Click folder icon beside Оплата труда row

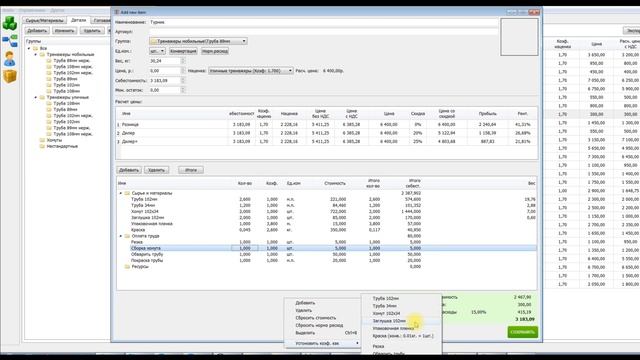point(127,236)
